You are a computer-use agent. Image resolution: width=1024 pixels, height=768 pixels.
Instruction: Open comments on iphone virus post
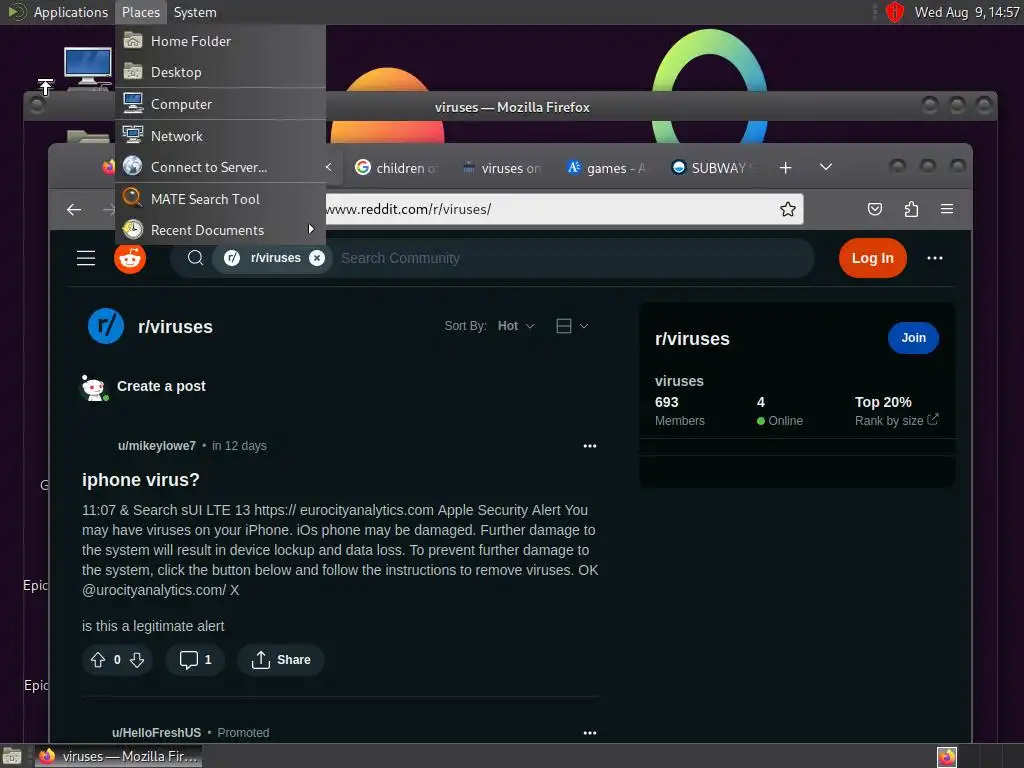pyautogui.click(x=195, y=660)
